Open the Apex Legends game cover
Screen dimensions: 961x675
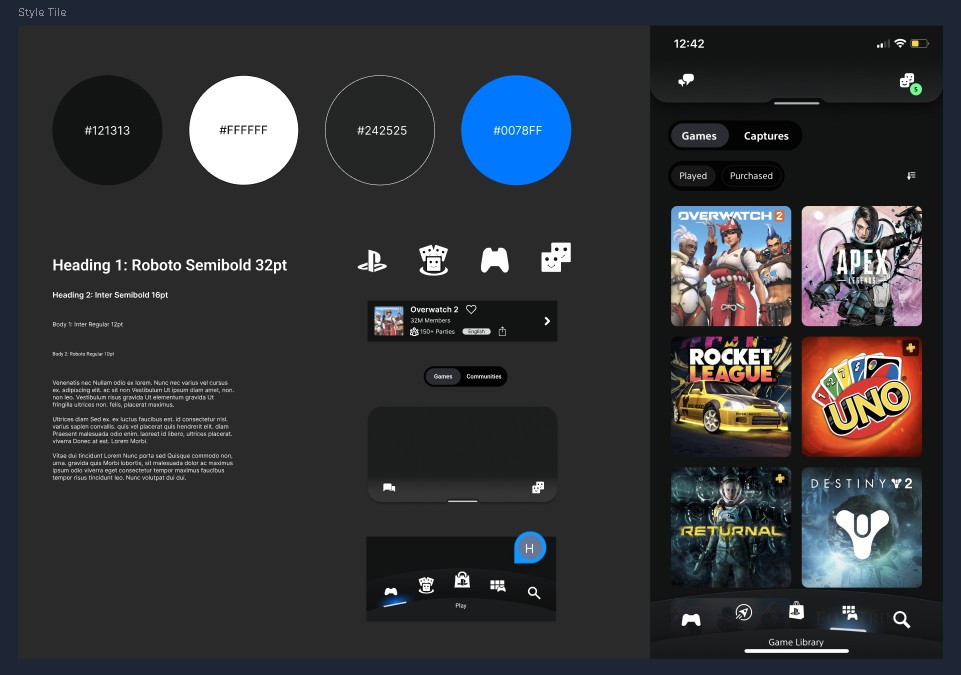[862, 266]
